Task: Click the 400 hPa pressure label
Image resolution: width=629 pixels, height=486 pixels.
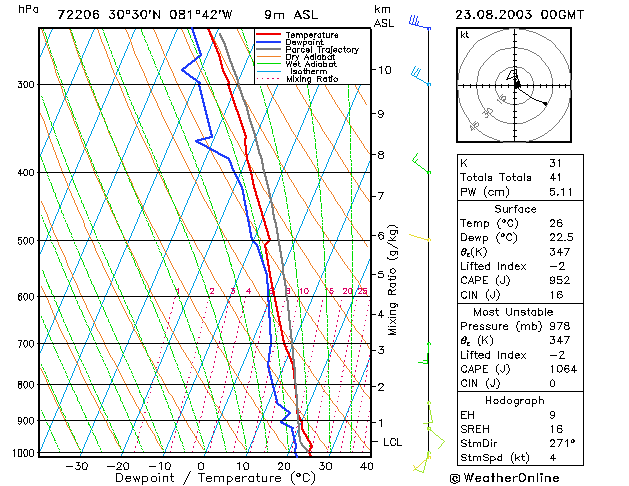Action: click(x=26, y=172)
